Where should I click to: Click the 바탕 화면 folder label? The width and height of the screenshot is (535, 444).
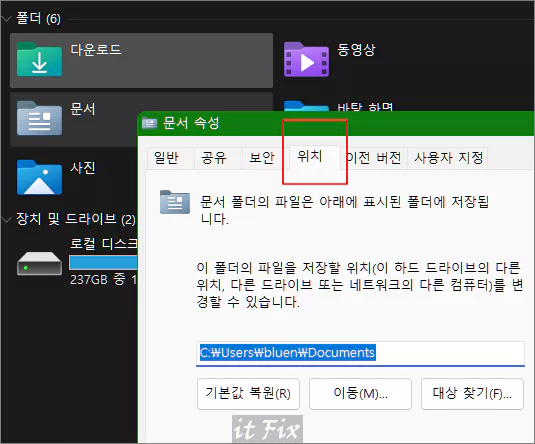(x=365, y=107)
